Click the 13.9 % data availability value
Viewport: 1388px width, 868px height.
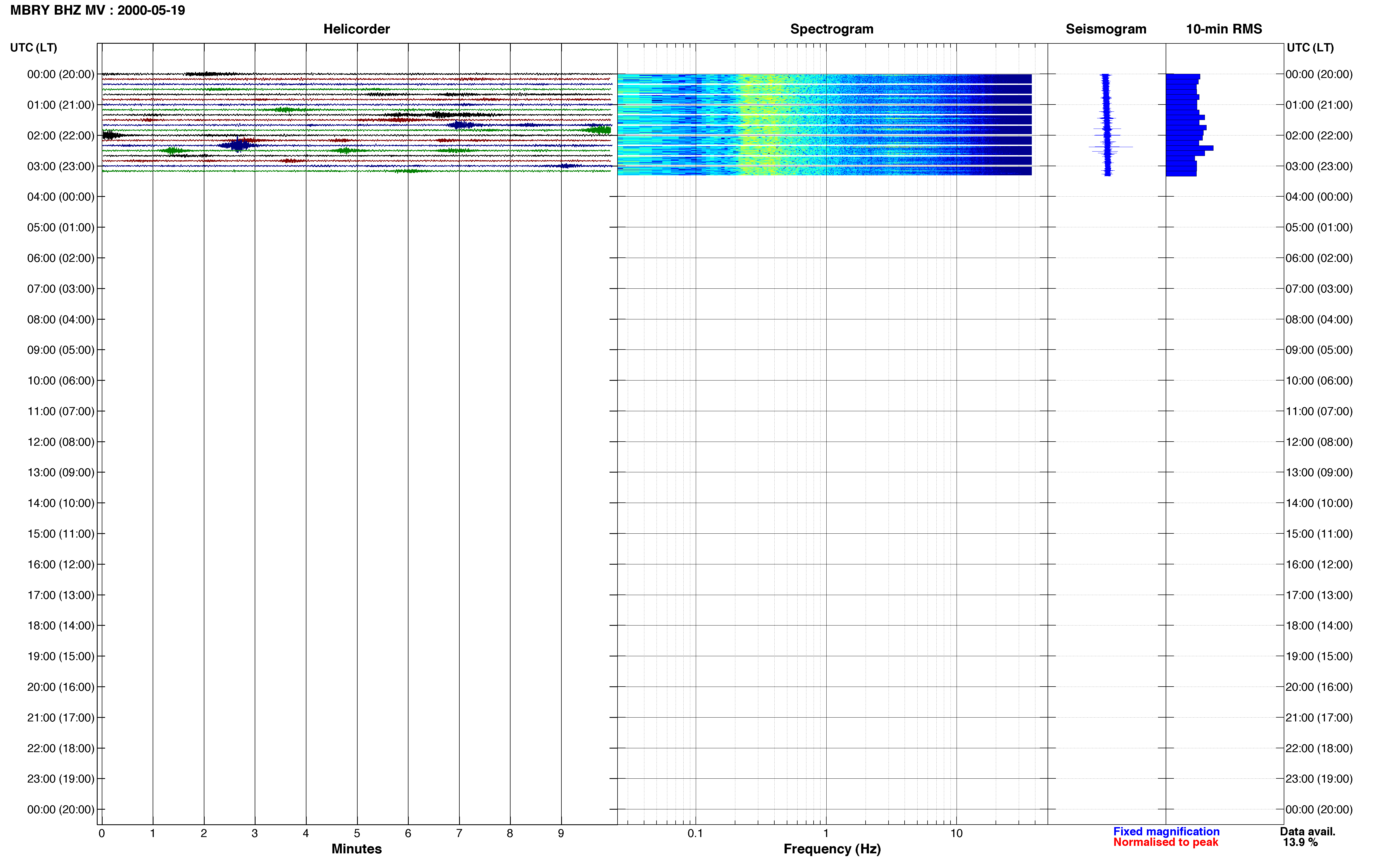coord(1300,842)
